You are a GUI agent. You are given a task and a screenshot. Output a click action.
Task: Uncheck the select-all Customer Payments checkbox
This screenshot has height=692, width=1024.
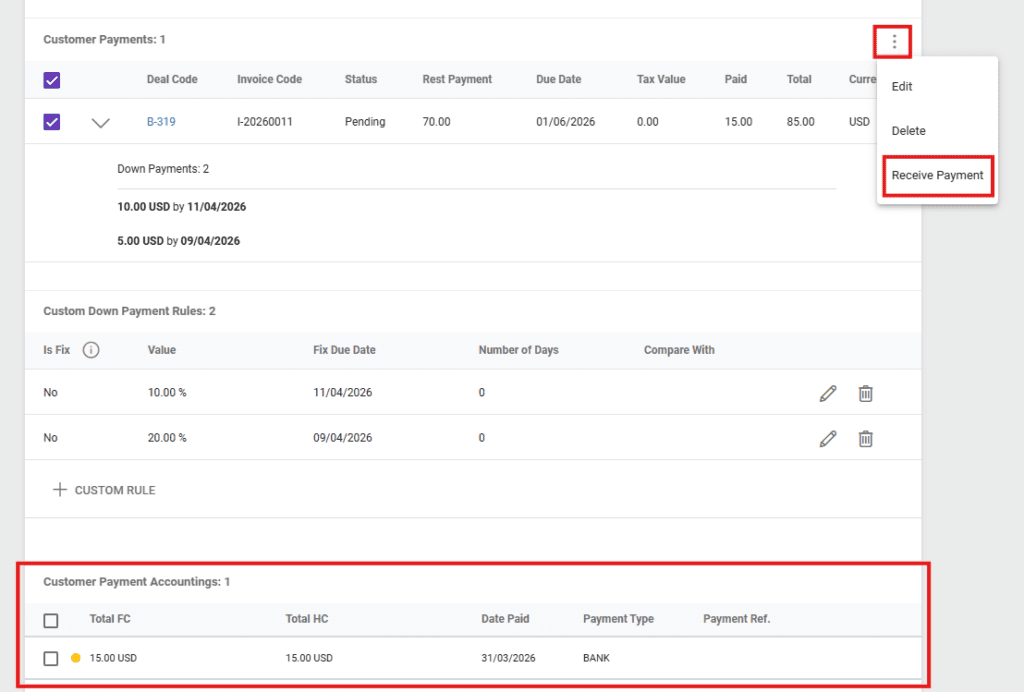click(52, 80)
